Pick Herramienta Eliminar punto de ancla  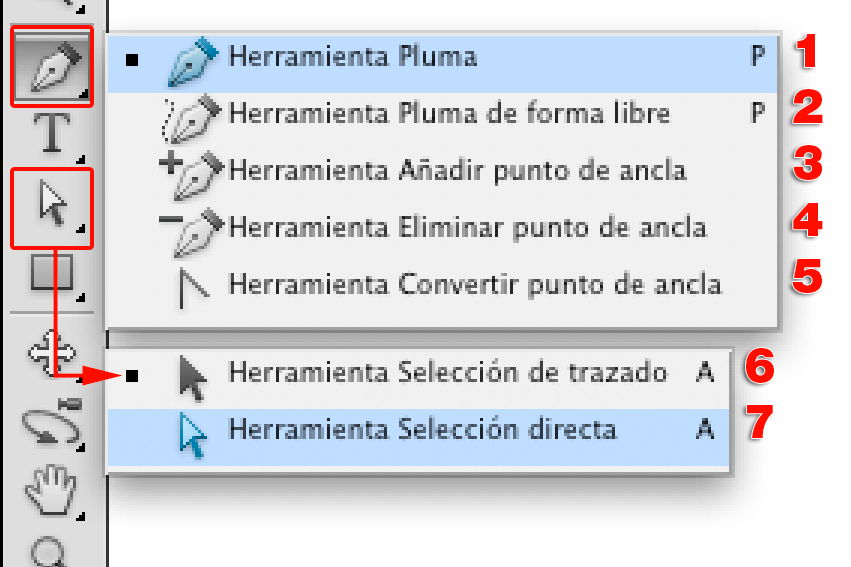467,227
